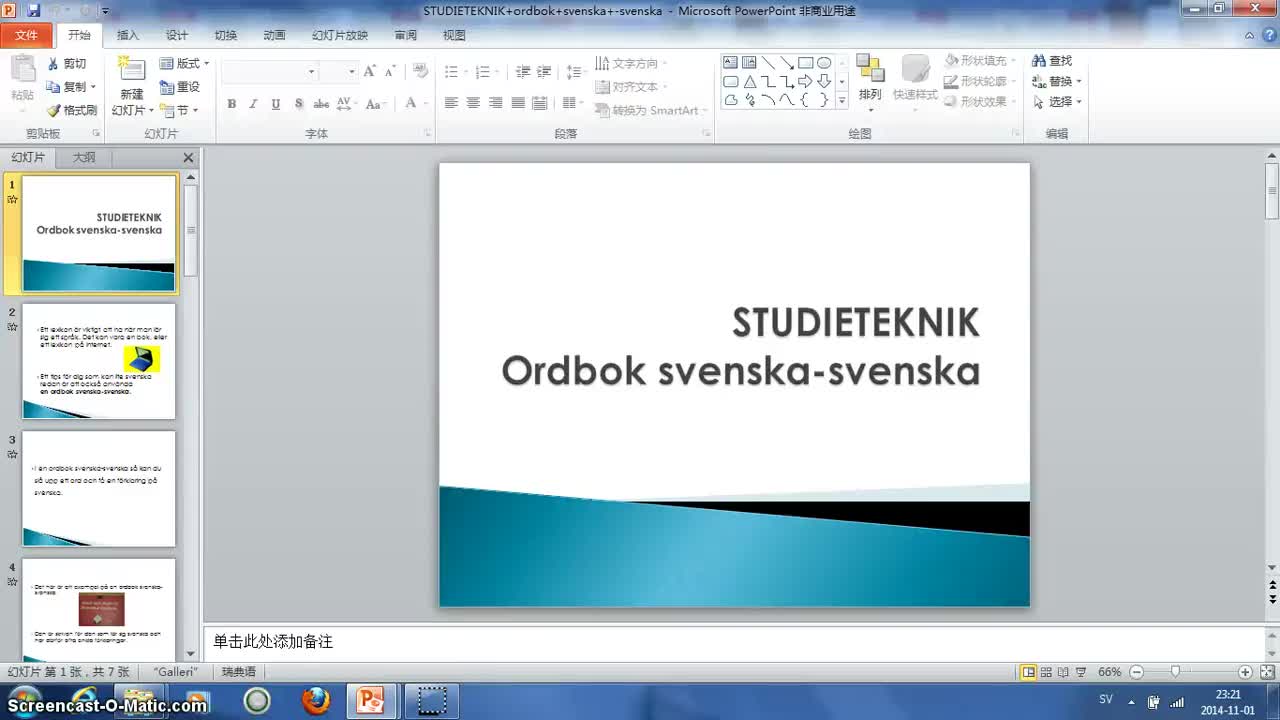Toggle Align Text Right
Viewport: 1280px width, 720px height.
[495, 103]
